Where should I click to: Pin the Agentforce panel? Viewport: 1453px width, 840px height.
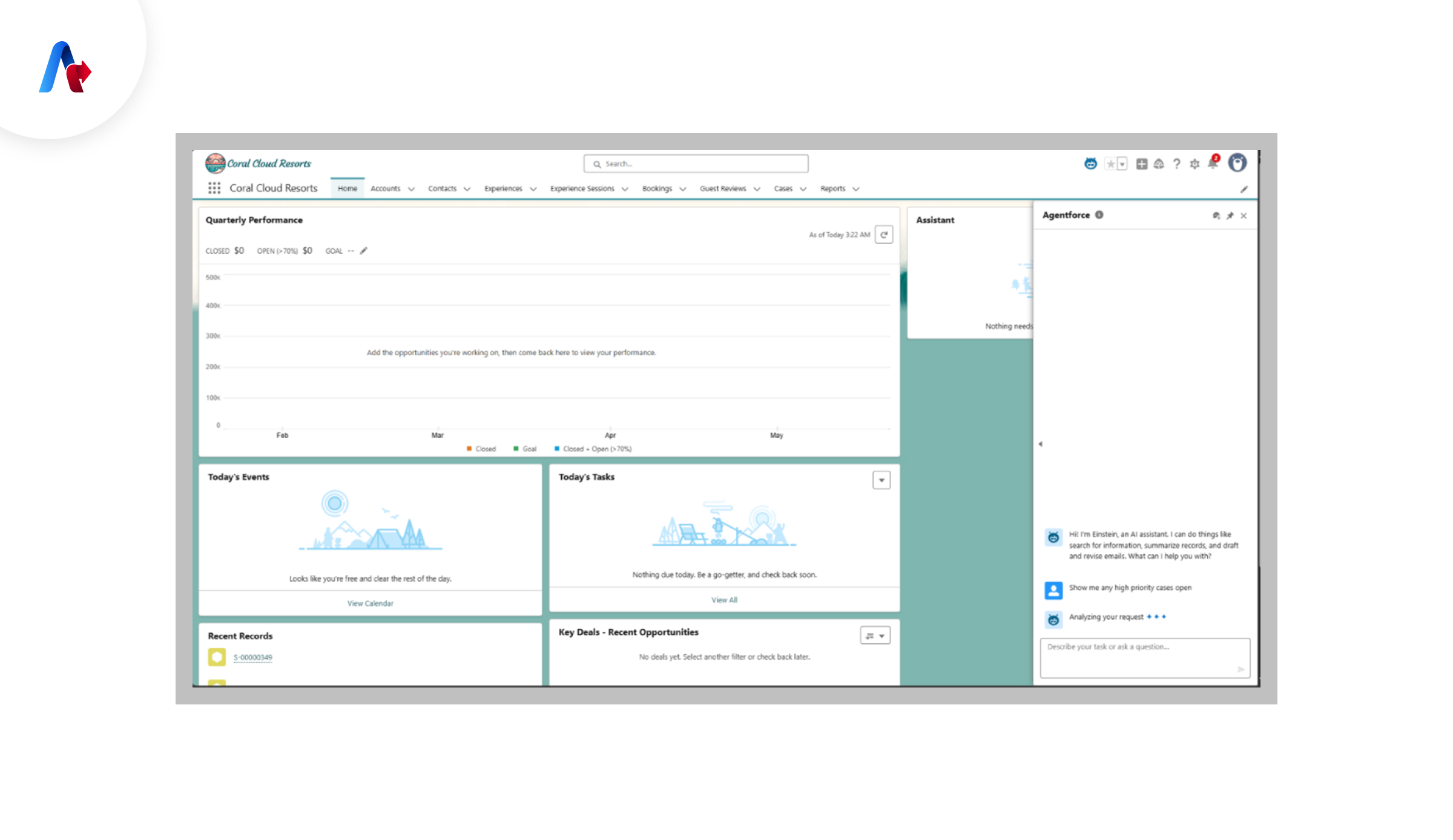[x=1230, y=215]
